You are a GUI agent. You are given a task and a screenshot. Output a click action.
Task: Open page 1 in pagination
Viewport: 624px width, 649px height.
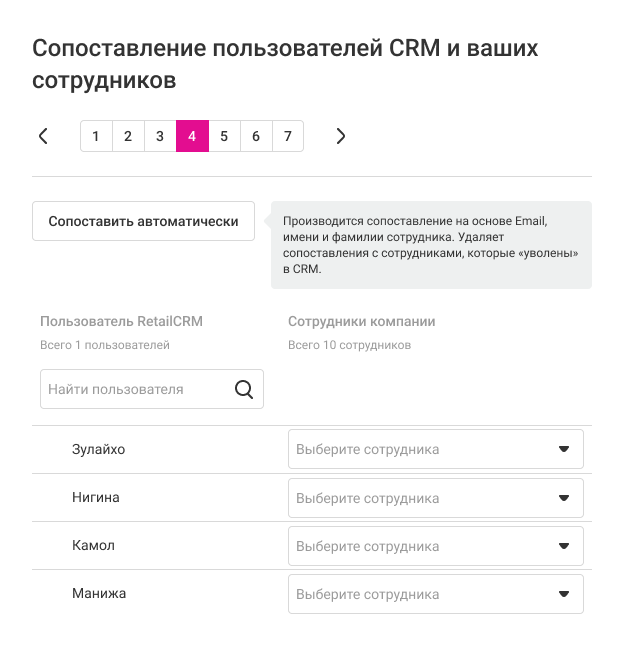point(96,136)
